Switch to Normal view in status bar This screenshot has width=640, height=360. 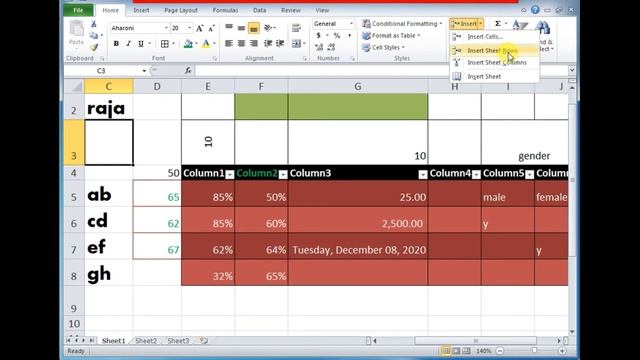pos(446,351)
